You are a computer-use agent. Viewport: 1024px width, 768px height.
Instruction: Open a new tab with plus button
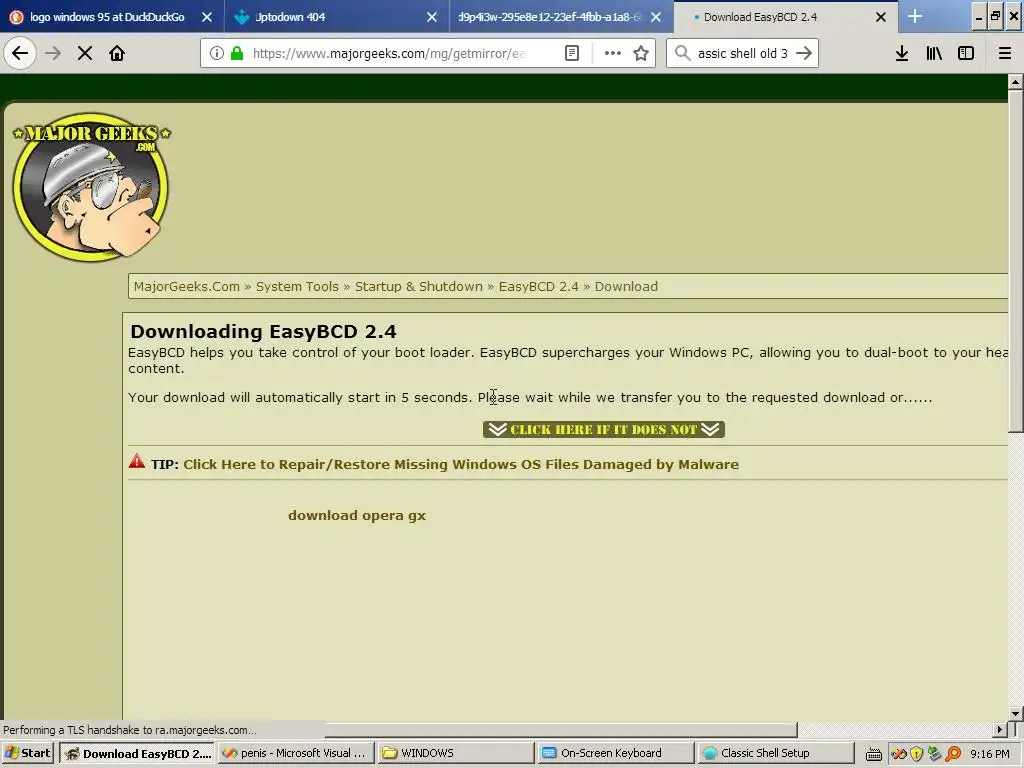(915, 16)
